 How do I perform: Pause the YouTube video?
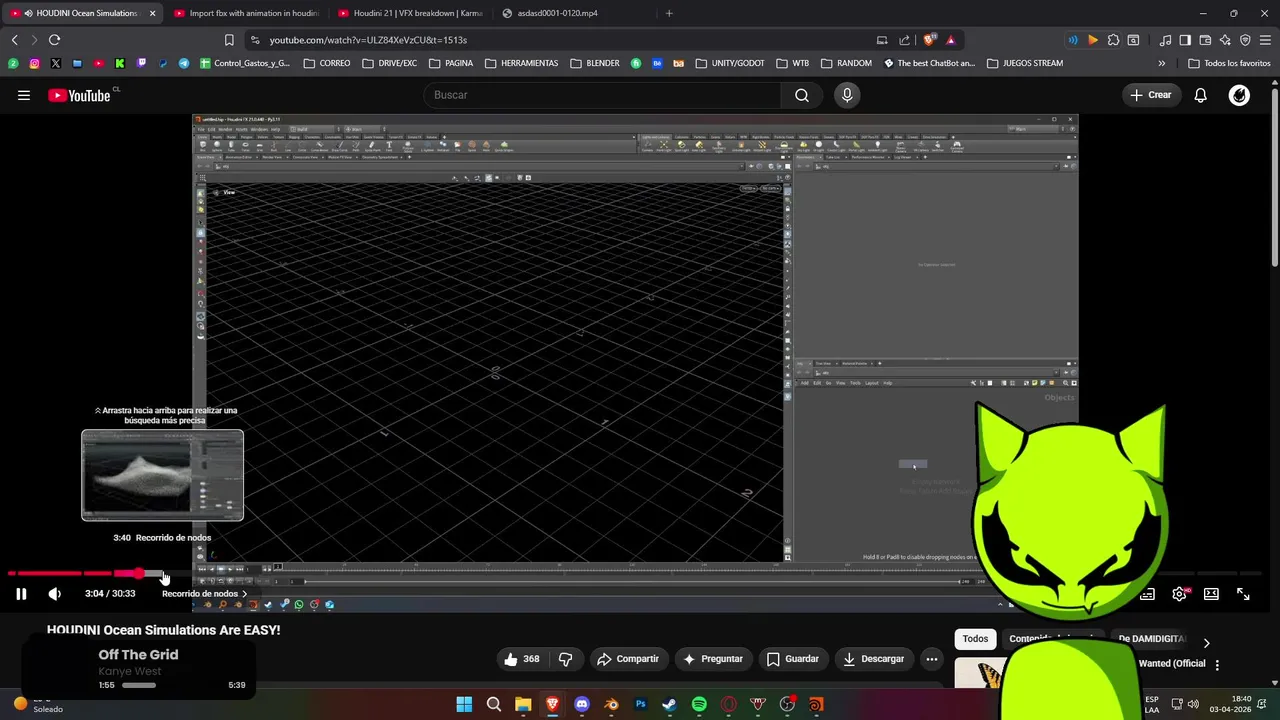point(21,594)
